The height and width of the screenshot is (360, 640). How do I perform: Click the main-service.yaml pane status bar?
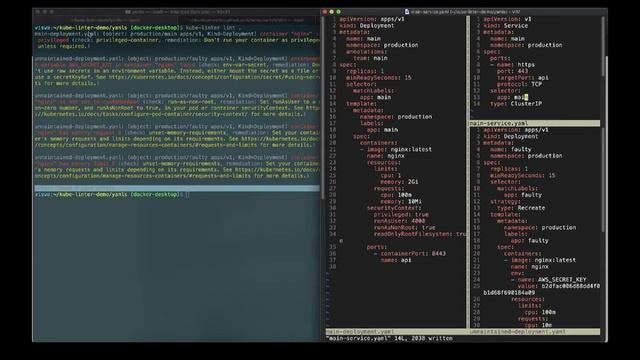[x=535, y=123]
